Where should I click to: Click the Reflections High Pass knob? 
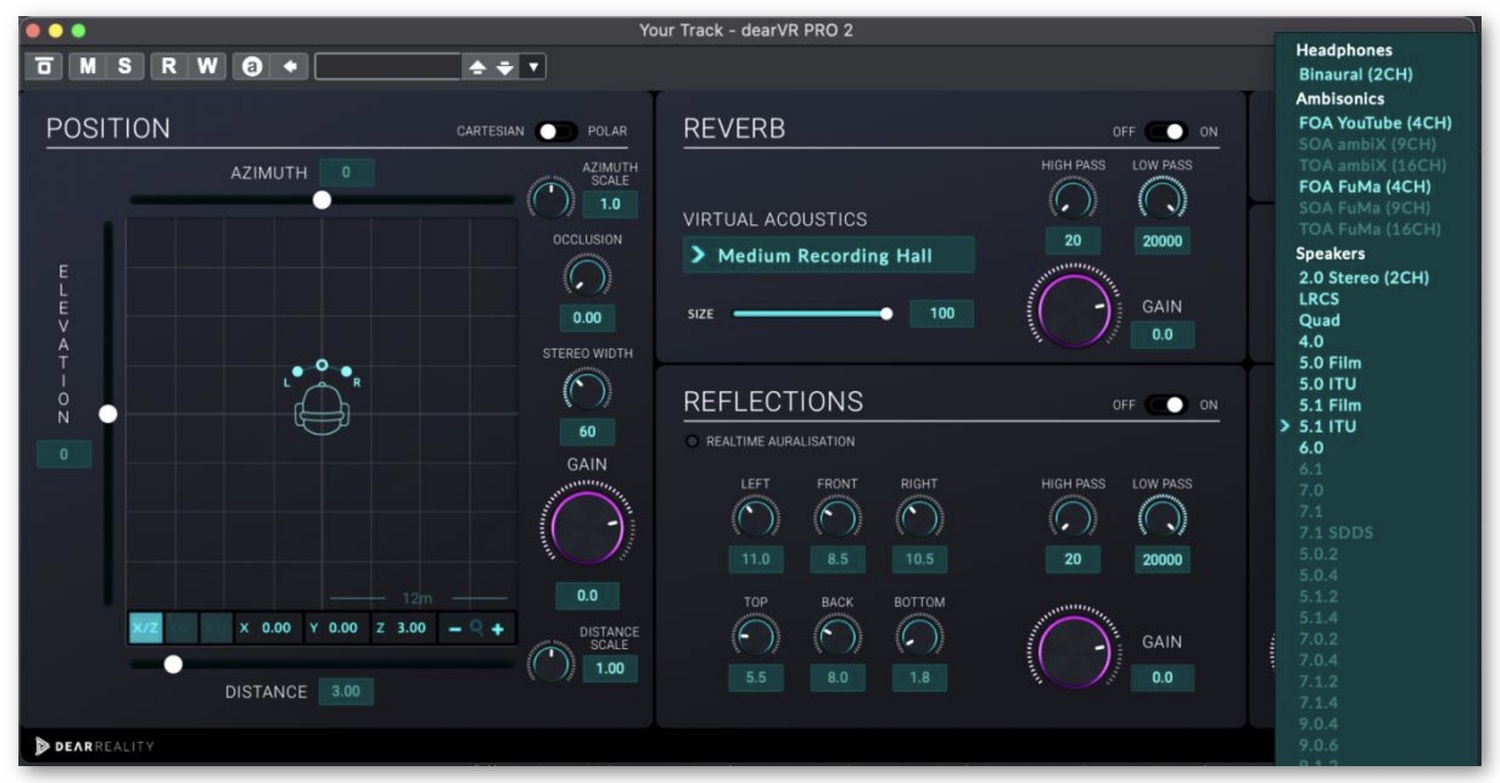[x=1073, y=518]
